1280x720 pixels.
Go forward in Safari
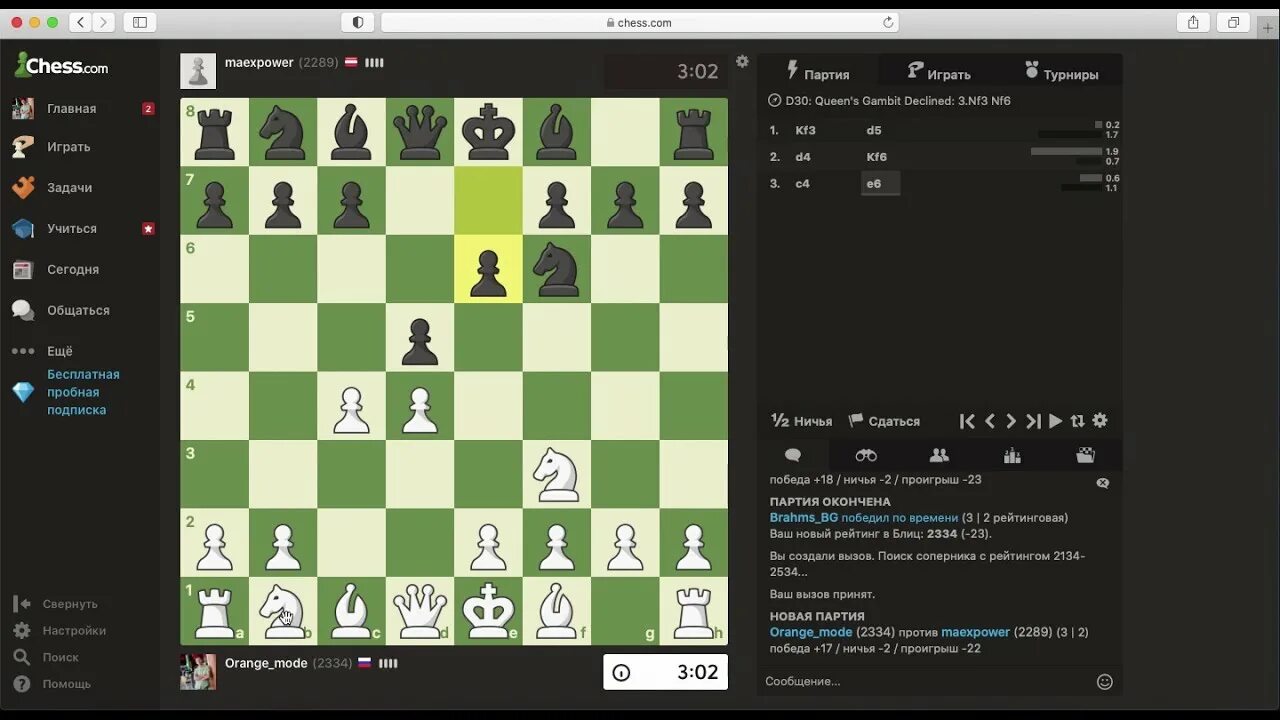(103, 22)
